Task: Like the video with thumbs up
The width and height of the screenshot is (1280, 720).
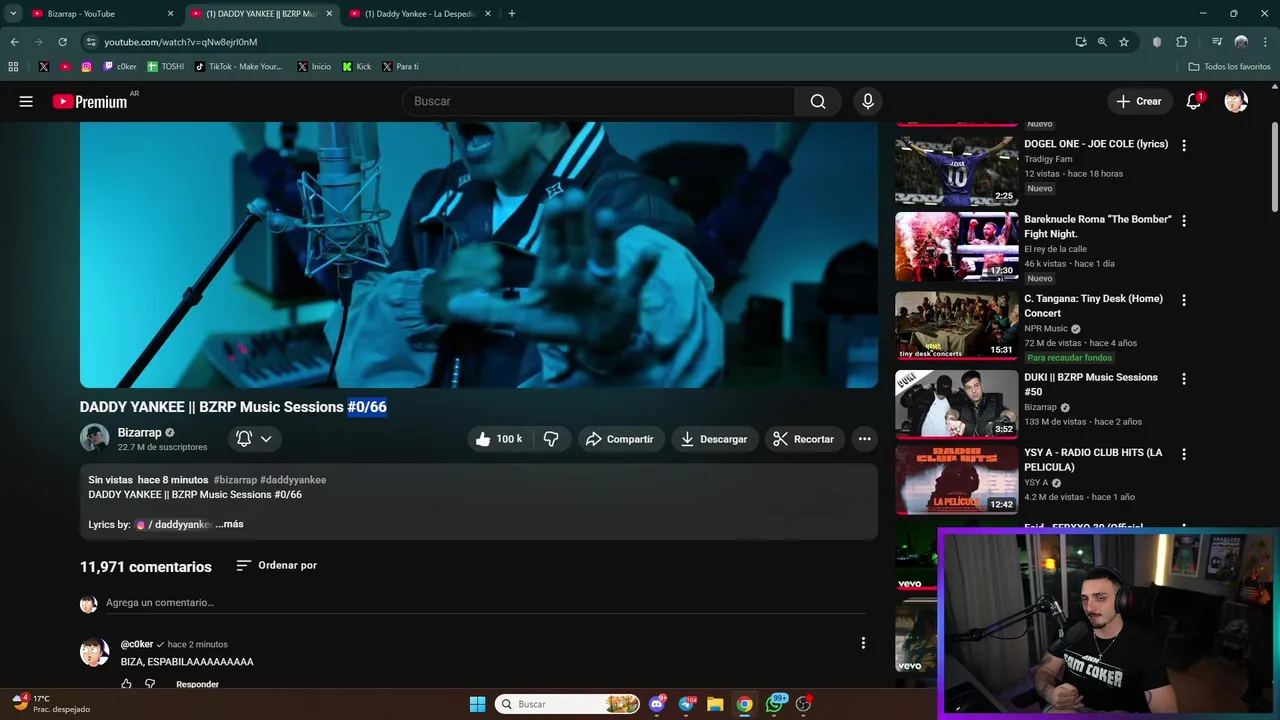Action: [x=498, y=439]
